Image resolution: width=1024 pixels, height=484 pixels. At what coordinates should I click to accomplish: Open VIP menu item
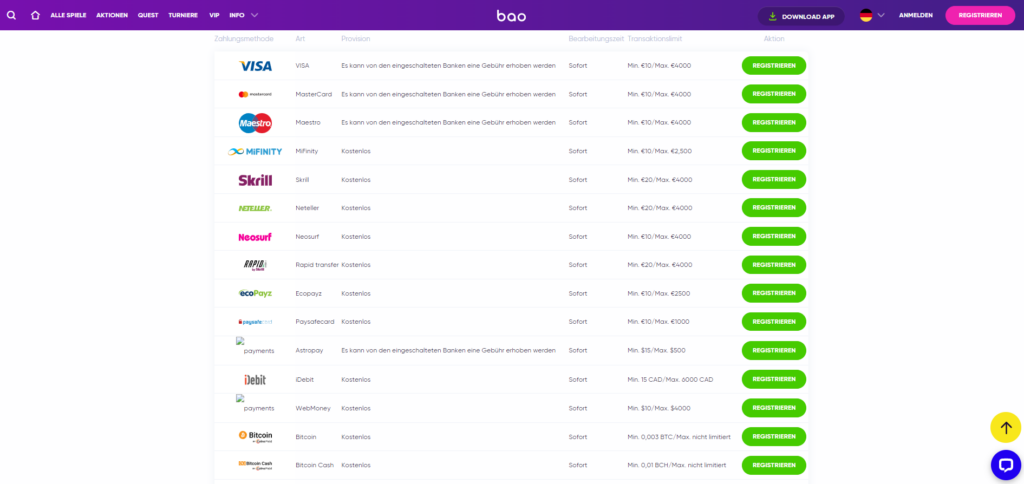(x=214, y=15)
